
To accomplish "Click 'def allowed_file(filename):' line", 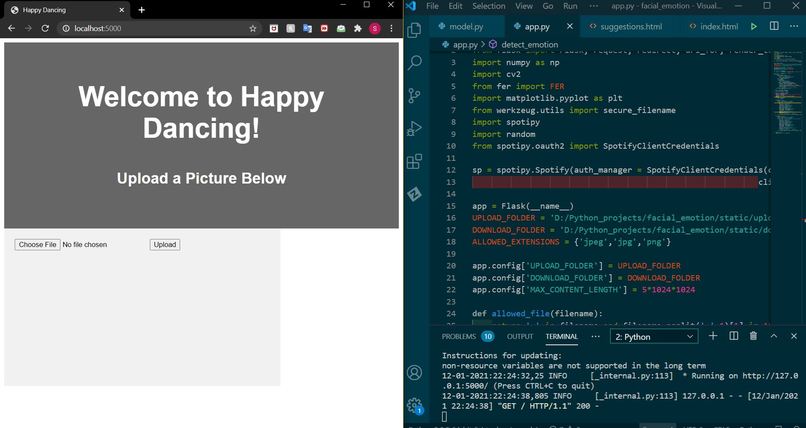I will pos(537,314).
